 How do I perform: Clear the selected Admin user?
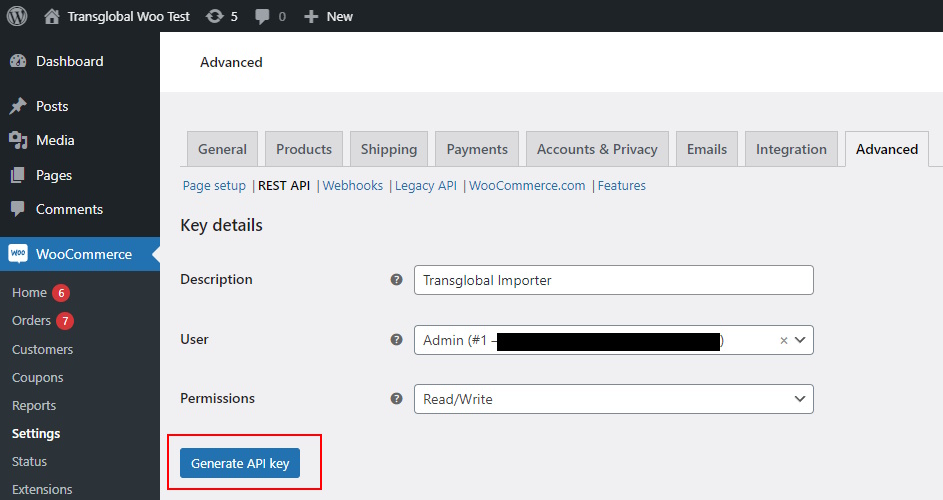pyautogui.click(x=784, y=341)
